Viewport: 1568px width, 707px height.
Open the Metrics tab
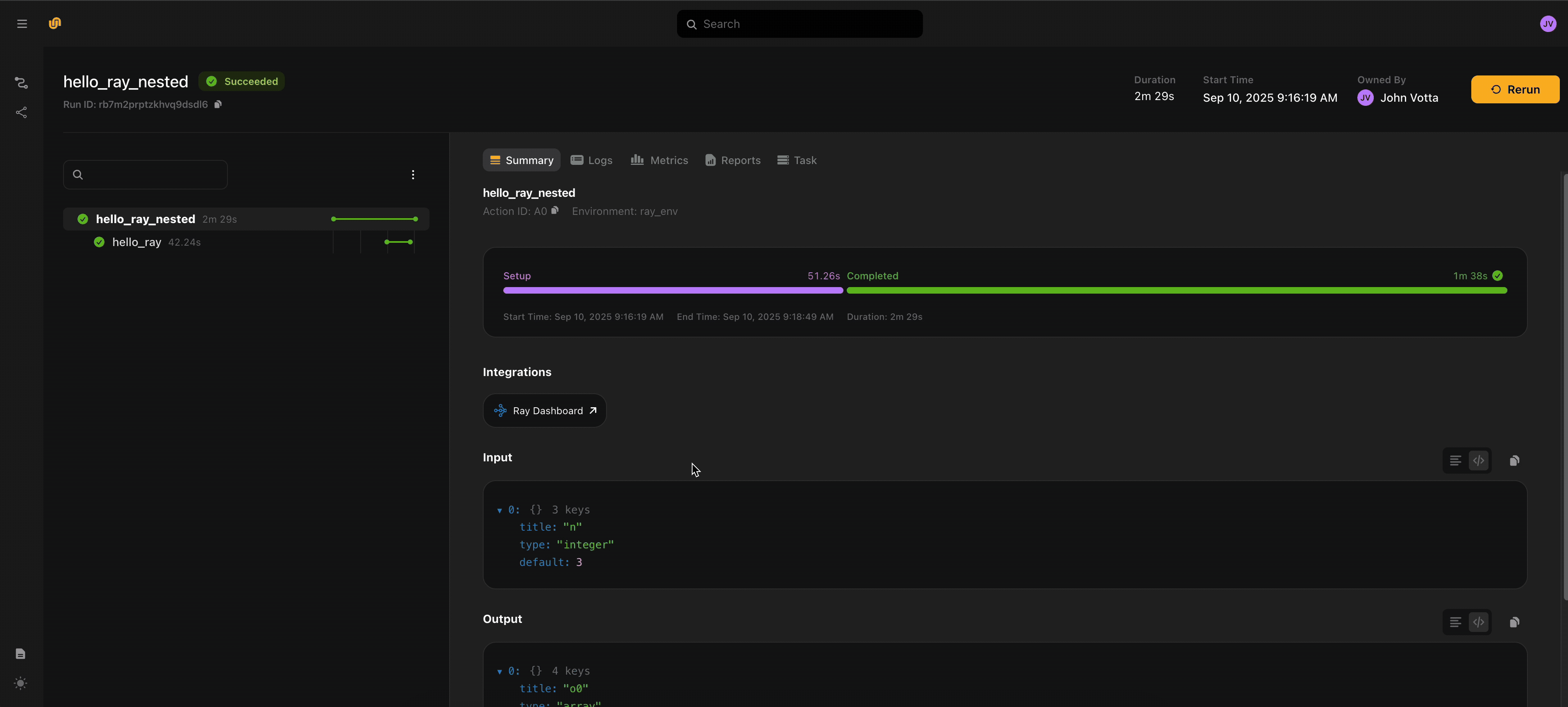(659, 160)
